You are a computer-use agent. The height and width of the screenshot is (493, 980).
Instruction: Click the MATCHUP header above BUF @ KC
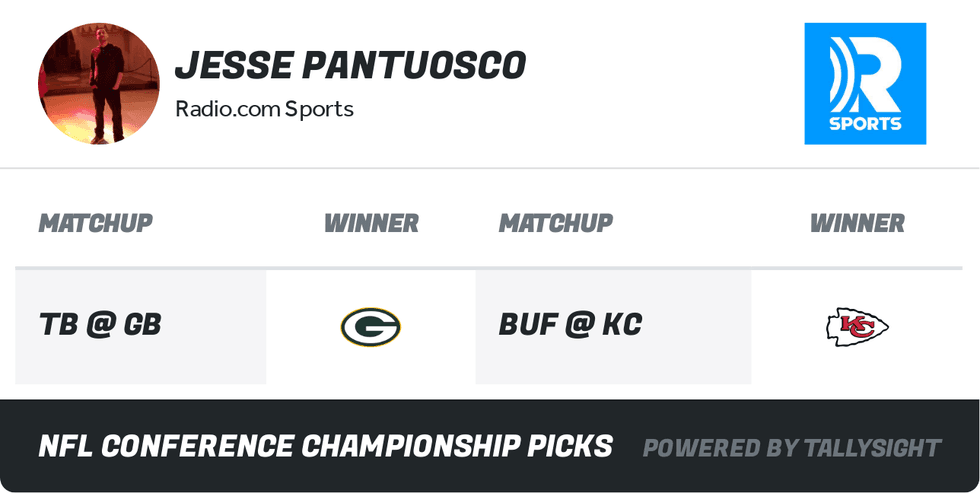pyautogui.click(x=555, y=223)
